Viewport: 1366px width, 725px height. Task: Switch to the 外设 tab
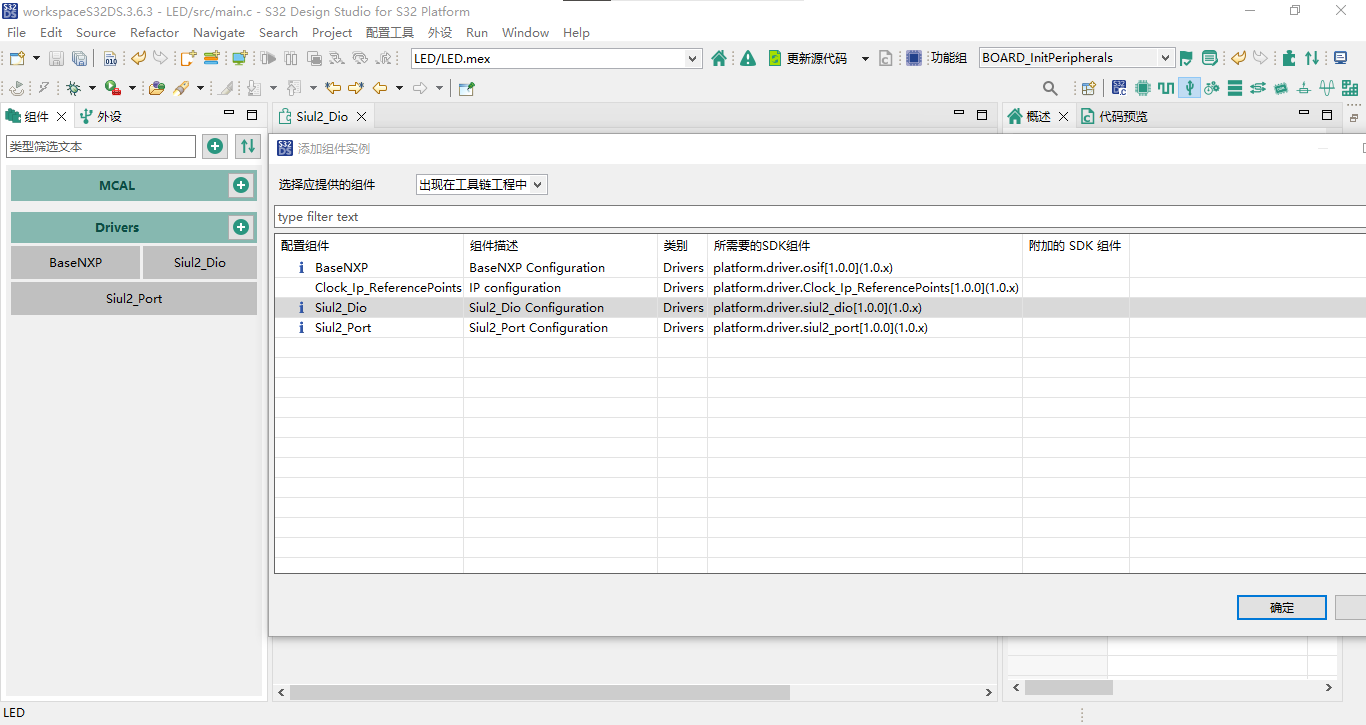tap(101, 116)
